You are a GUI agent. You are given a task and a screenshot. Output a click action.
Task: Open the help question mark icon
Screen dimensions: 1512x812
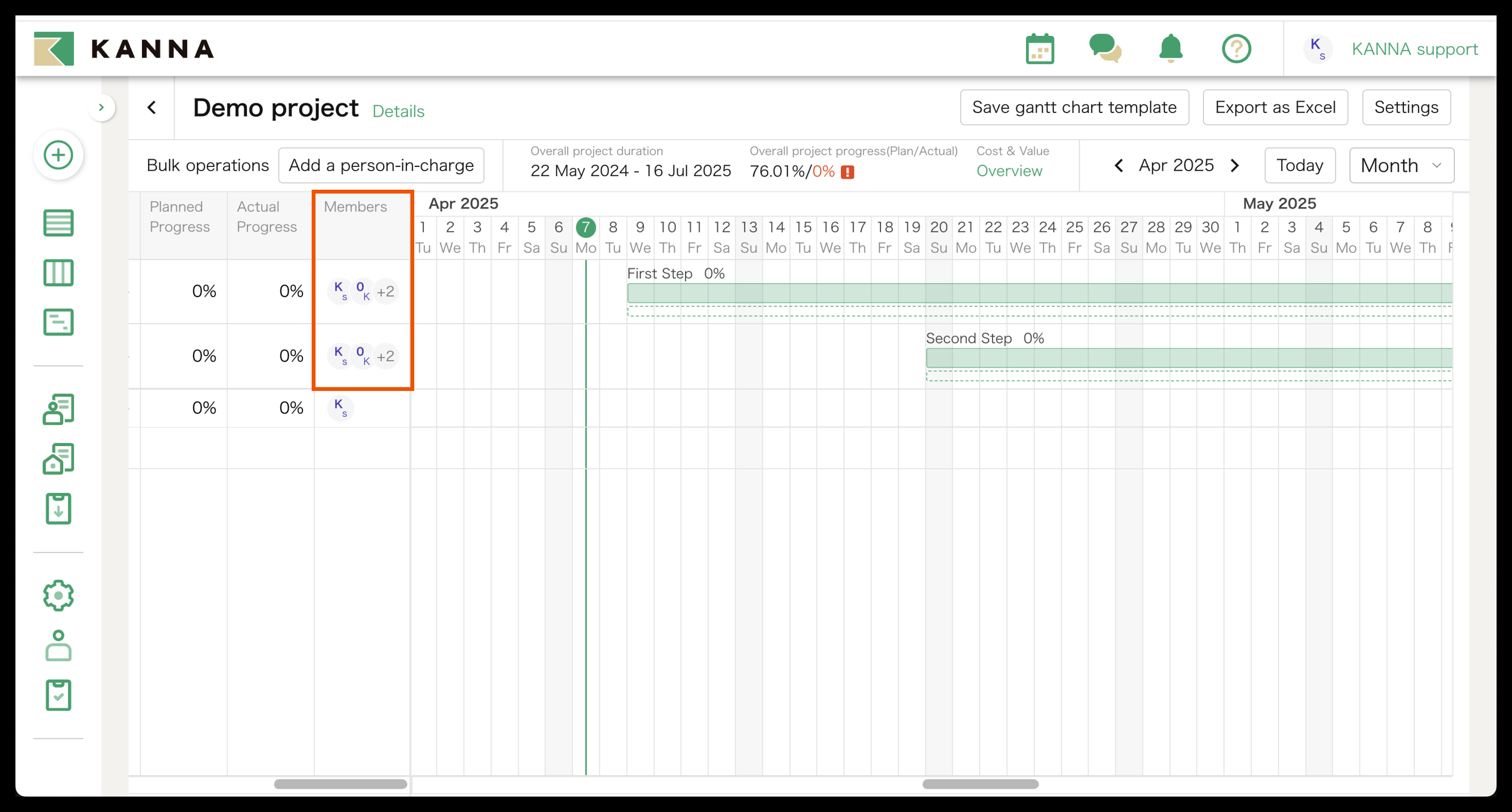click(x=1236, y=49)
